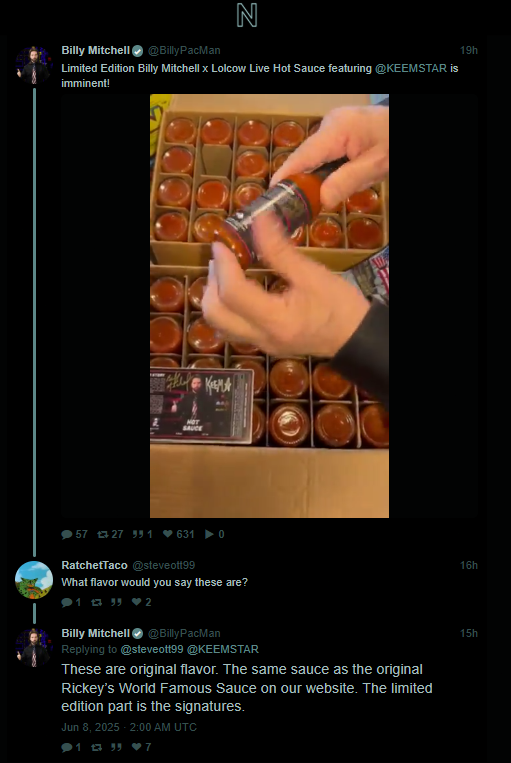Click the quote icon on the last reply
This screenshot has width=511, height=763.
tap(116, 747)
